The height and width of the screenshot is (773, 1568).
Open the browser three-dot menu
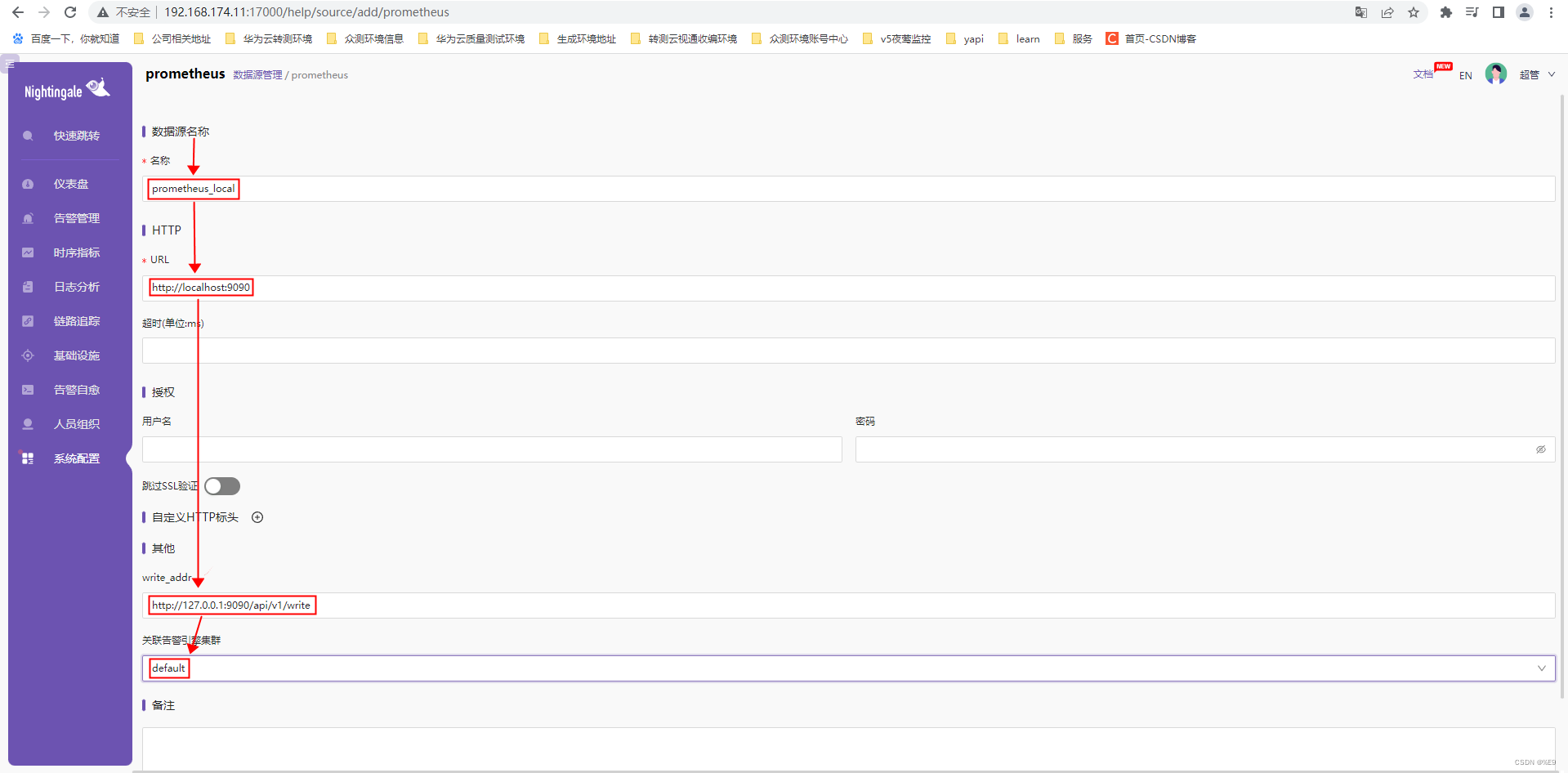(1551, 12)
